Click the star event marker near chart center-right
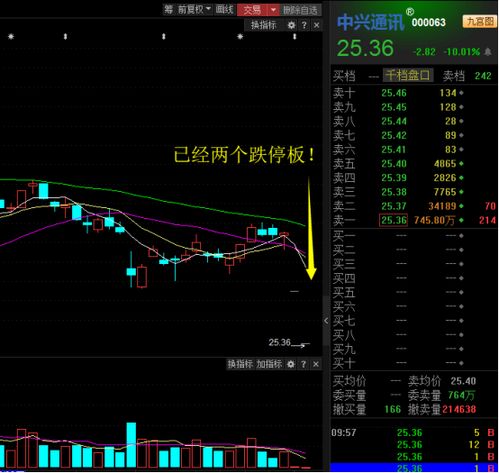Viewport: 499px width, 473px height. [x=240, y=36]
